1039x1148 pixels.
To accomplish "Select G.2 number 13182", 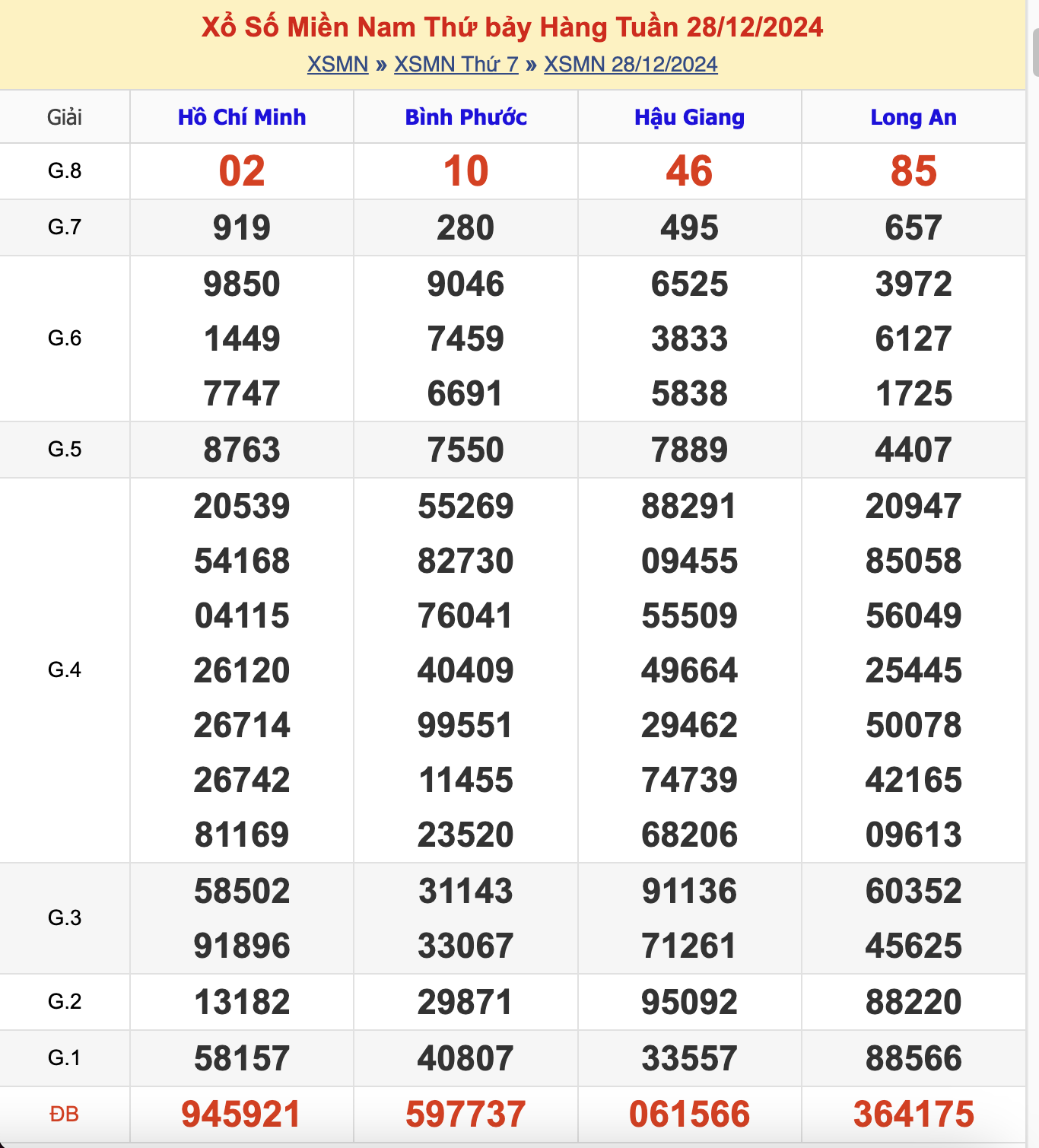I will click(x=242, y=1002).
